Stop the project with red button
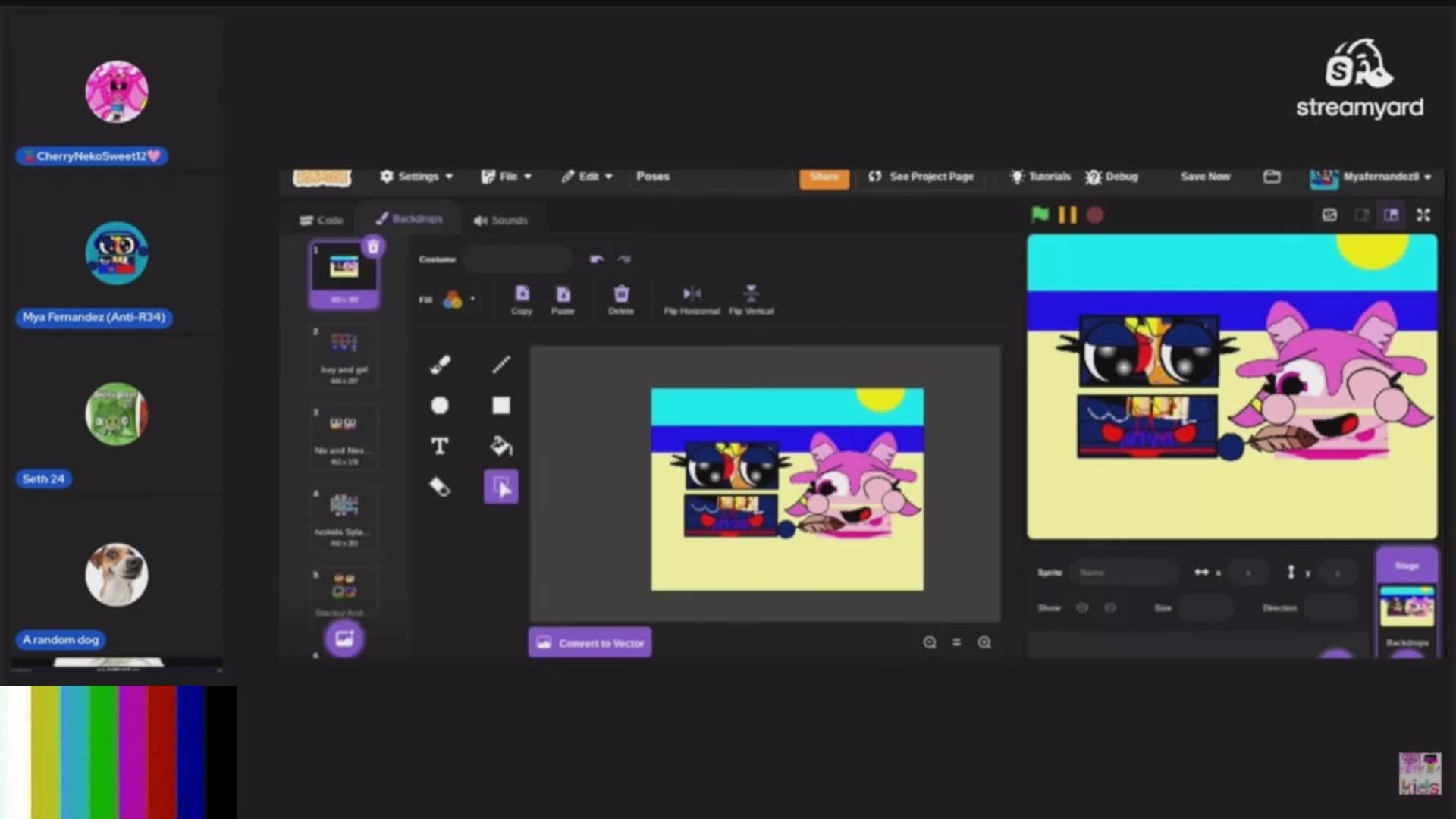This screenshot has height=819, width=1456. click(x=1095, y=215)
